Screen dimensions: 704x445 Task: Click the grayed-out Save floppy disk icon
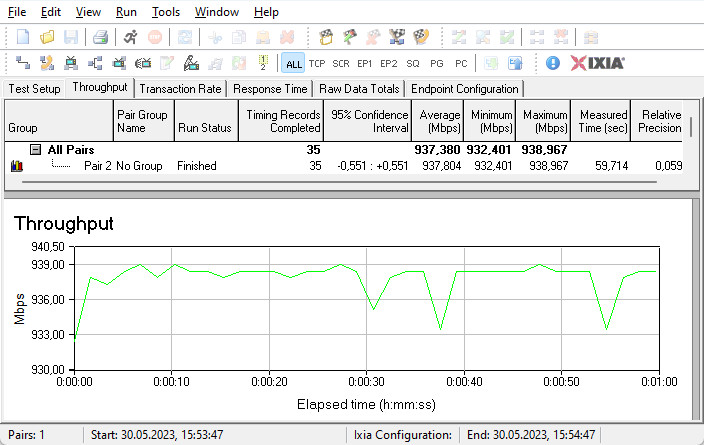click(71, 37)
